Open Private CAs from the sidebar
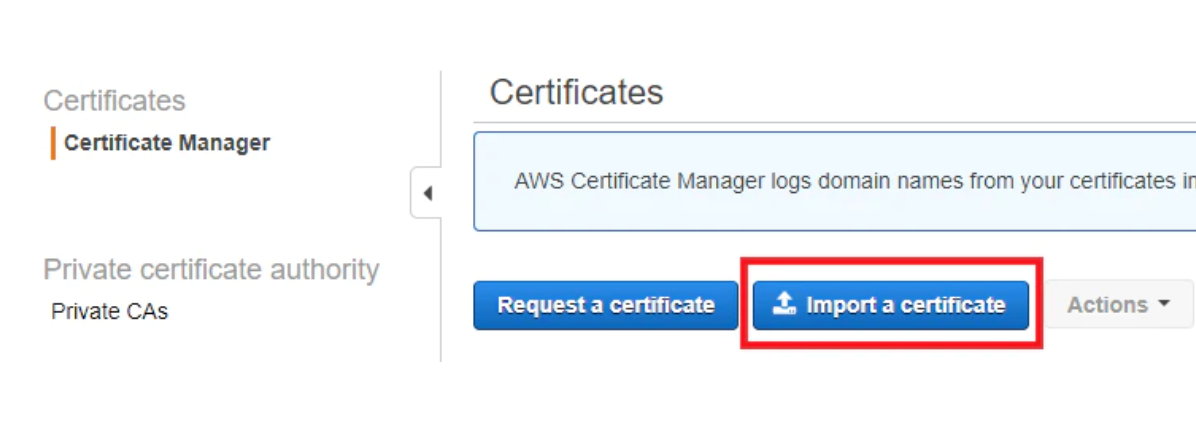Viewport: 1196px width, 424px height. pos(109,311)
